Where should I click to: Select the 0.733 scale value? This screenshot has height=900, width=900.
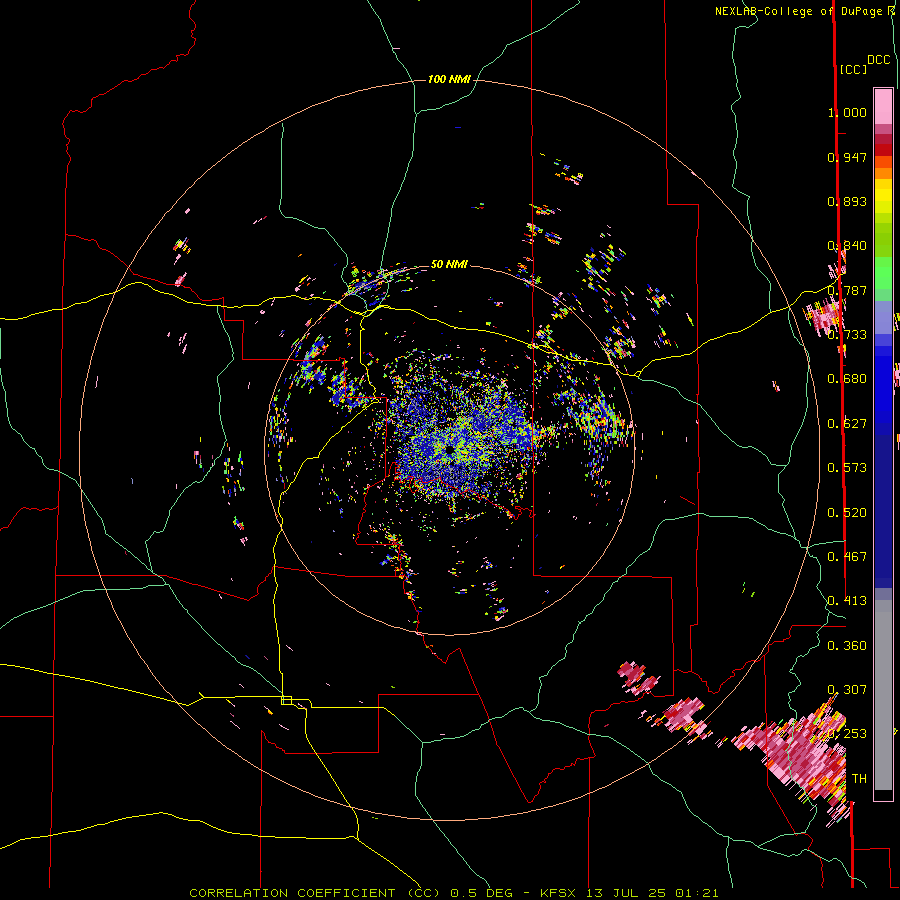[847, 335]
